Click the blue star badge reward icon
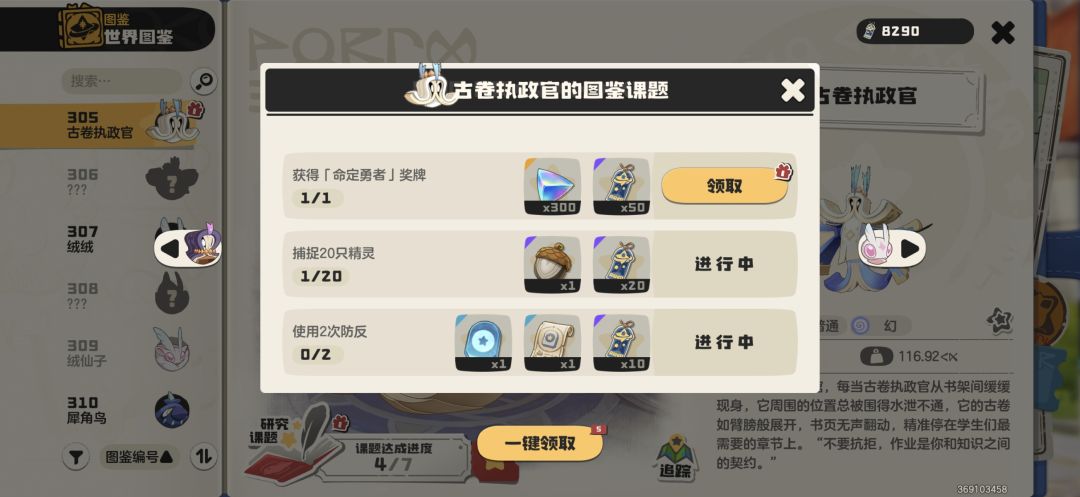Image resolution: width=1080 pixels, height=497 pixels. (x=483, y=343)
